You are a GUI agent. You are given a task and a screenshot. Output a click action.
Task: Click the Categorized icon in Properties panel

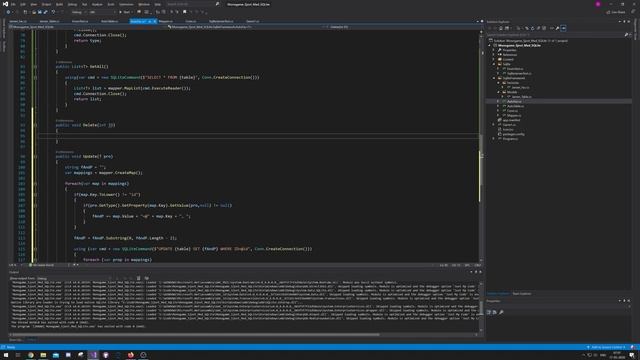point(489,312)
